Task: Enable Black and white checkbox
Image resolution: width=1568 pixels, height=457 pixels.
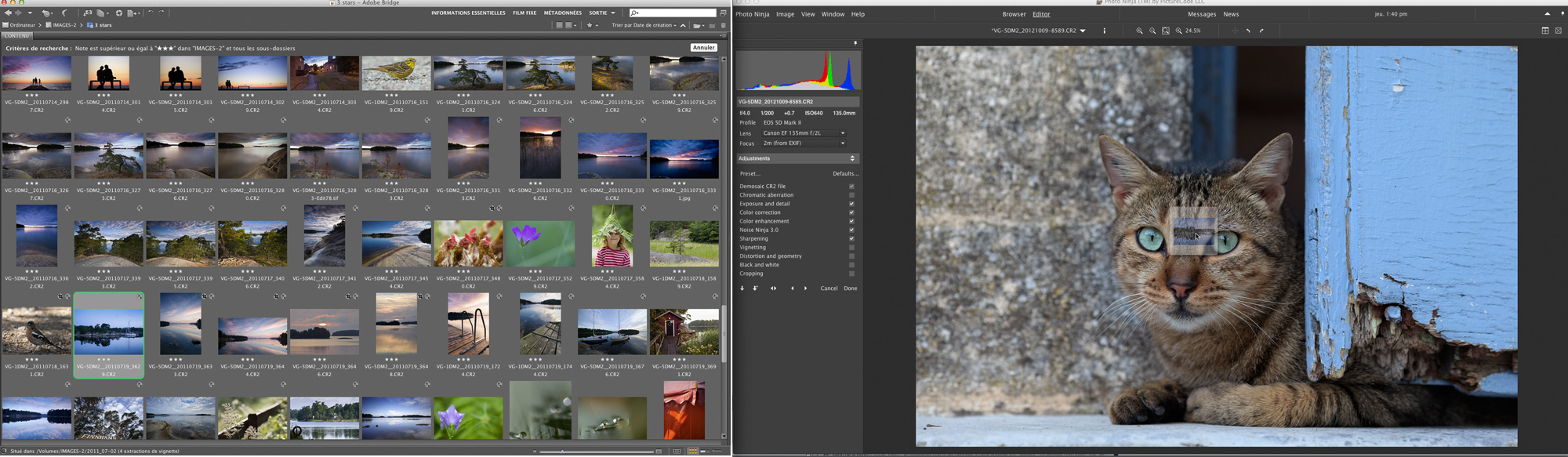Action: coord(851,265)
